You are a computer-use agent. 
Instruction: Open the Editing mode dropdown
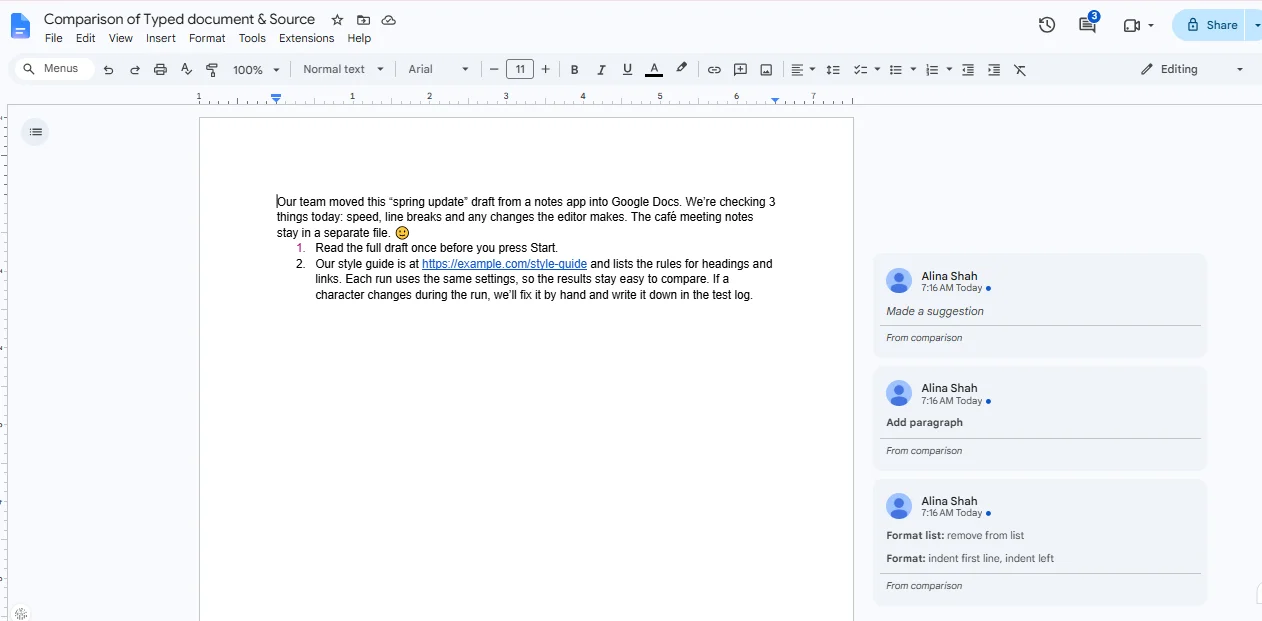[x=1193, y=69]
